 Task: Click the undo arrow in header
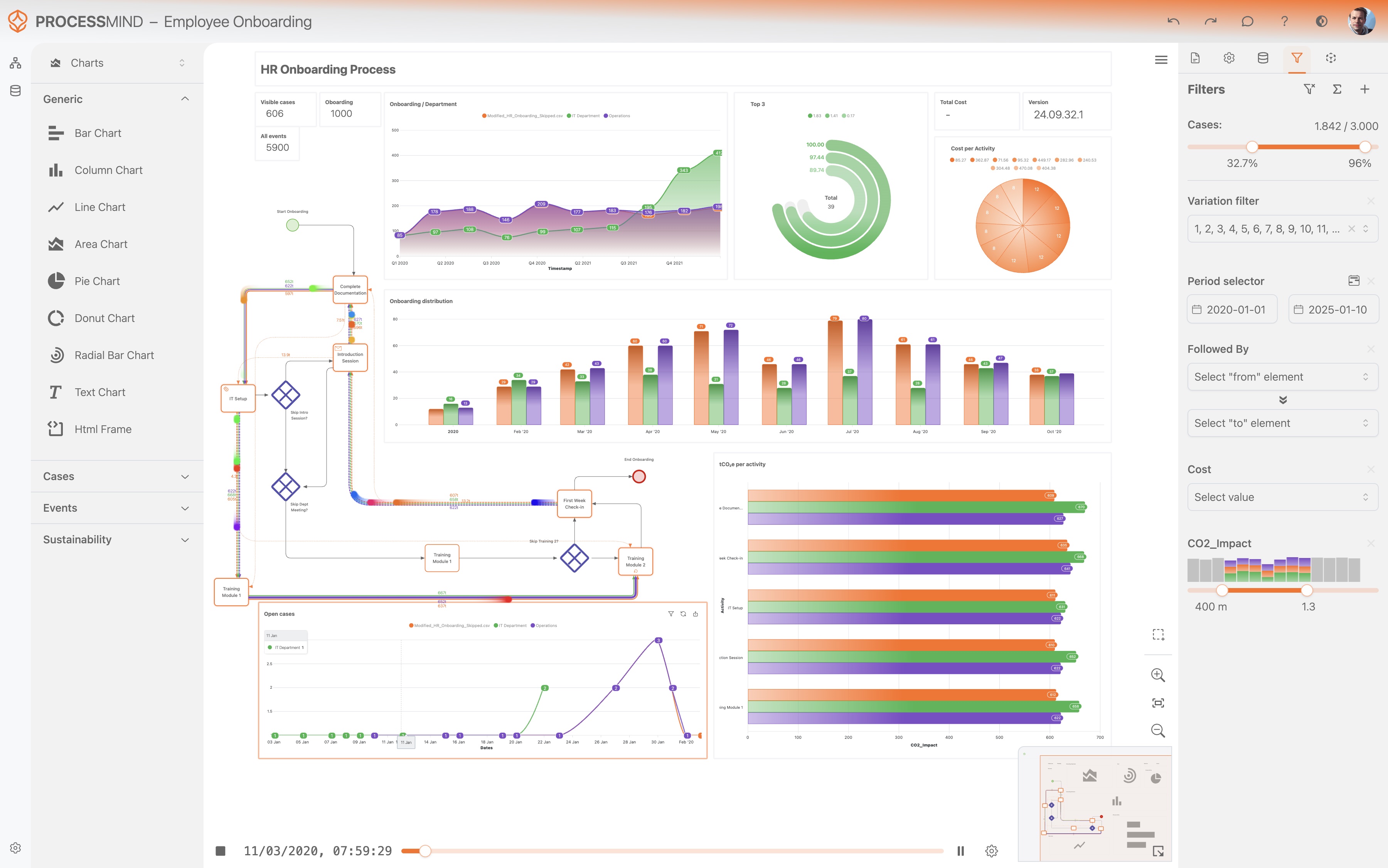pos(1173,22)
